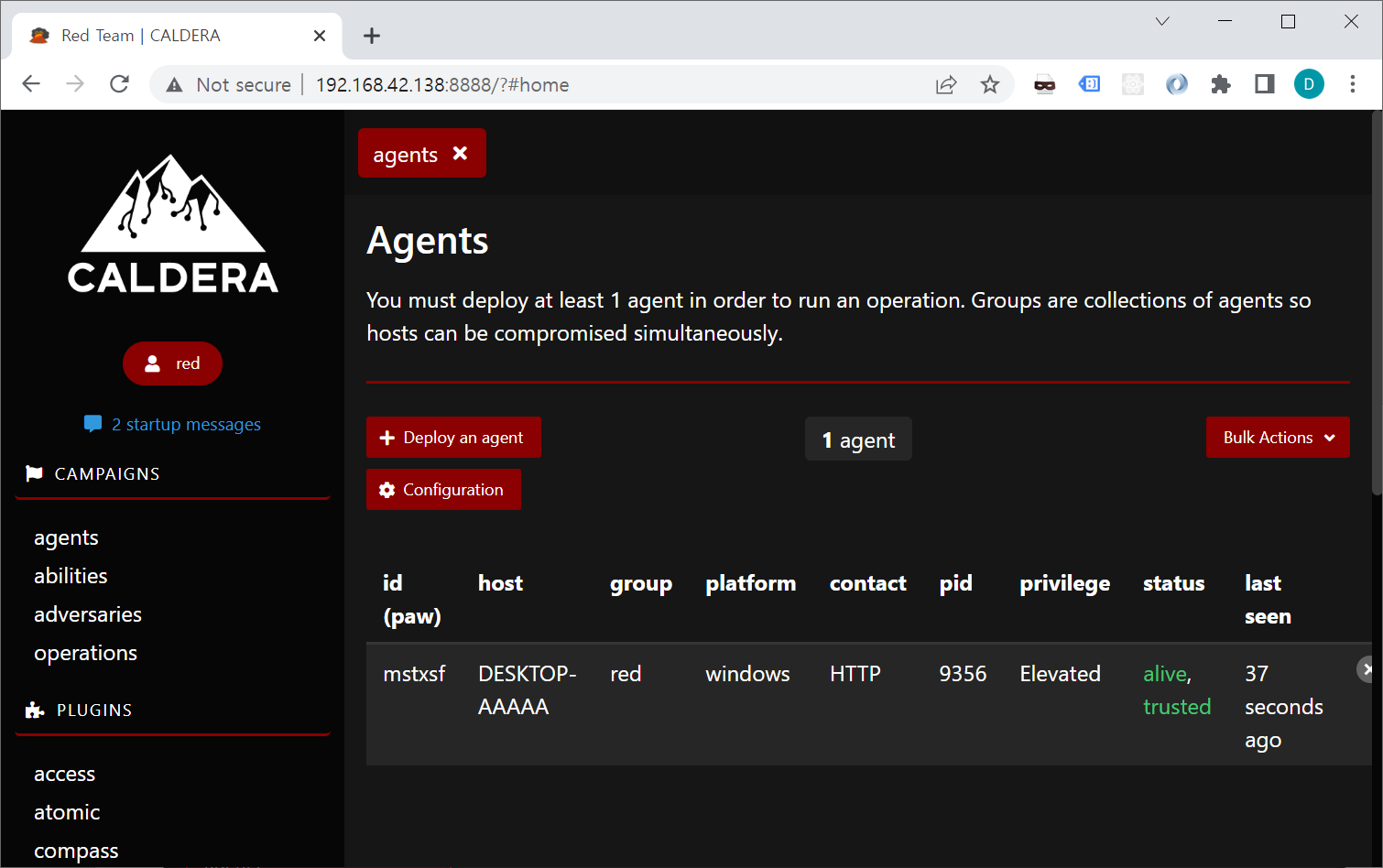This screenshot has height=868, width=1383.
Task: Open the access plugin
Action: click(64, 774)
